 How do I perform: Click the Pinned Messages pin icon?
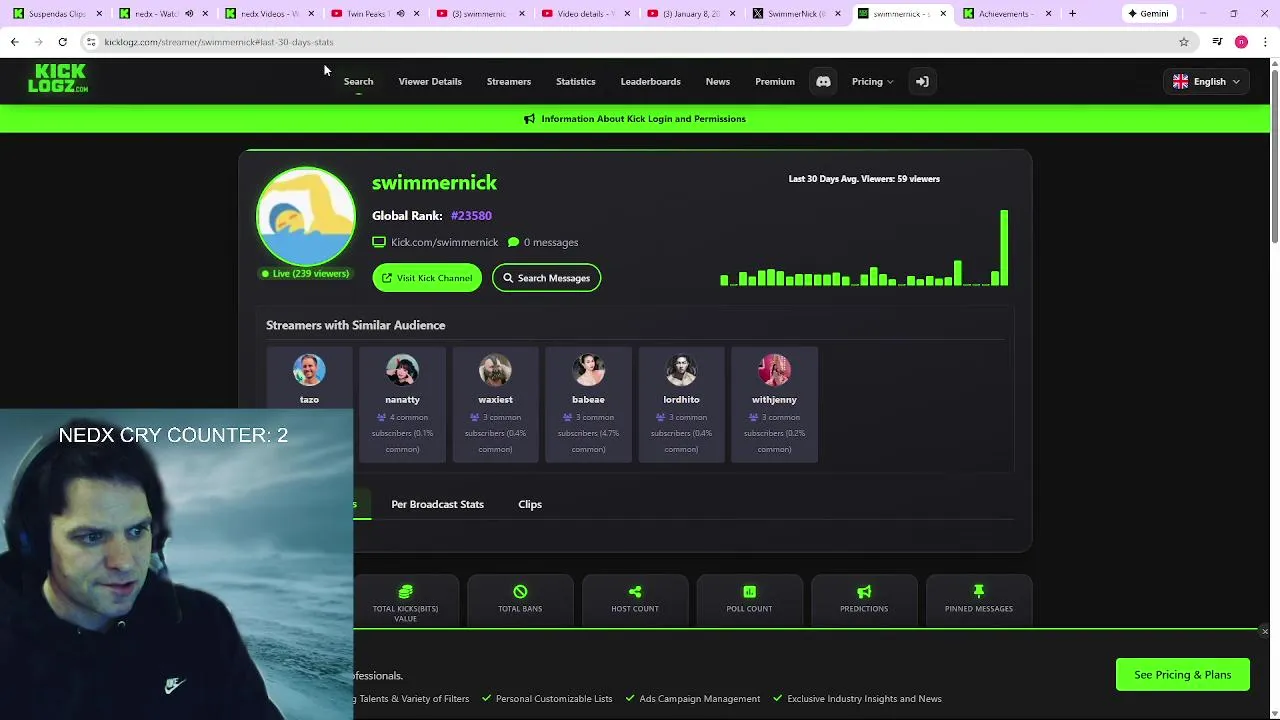click(979, 592)
